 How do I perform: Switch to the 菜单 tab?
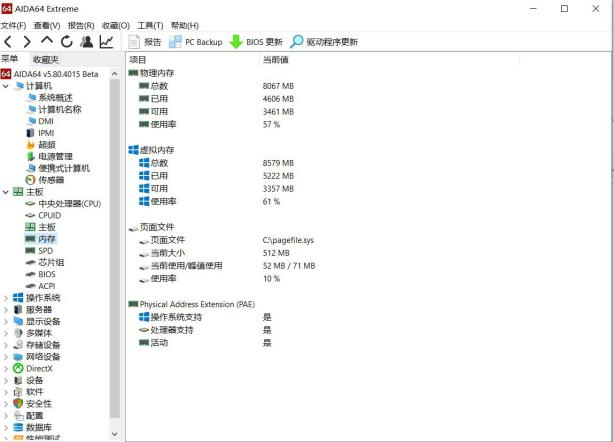[10, 59]
